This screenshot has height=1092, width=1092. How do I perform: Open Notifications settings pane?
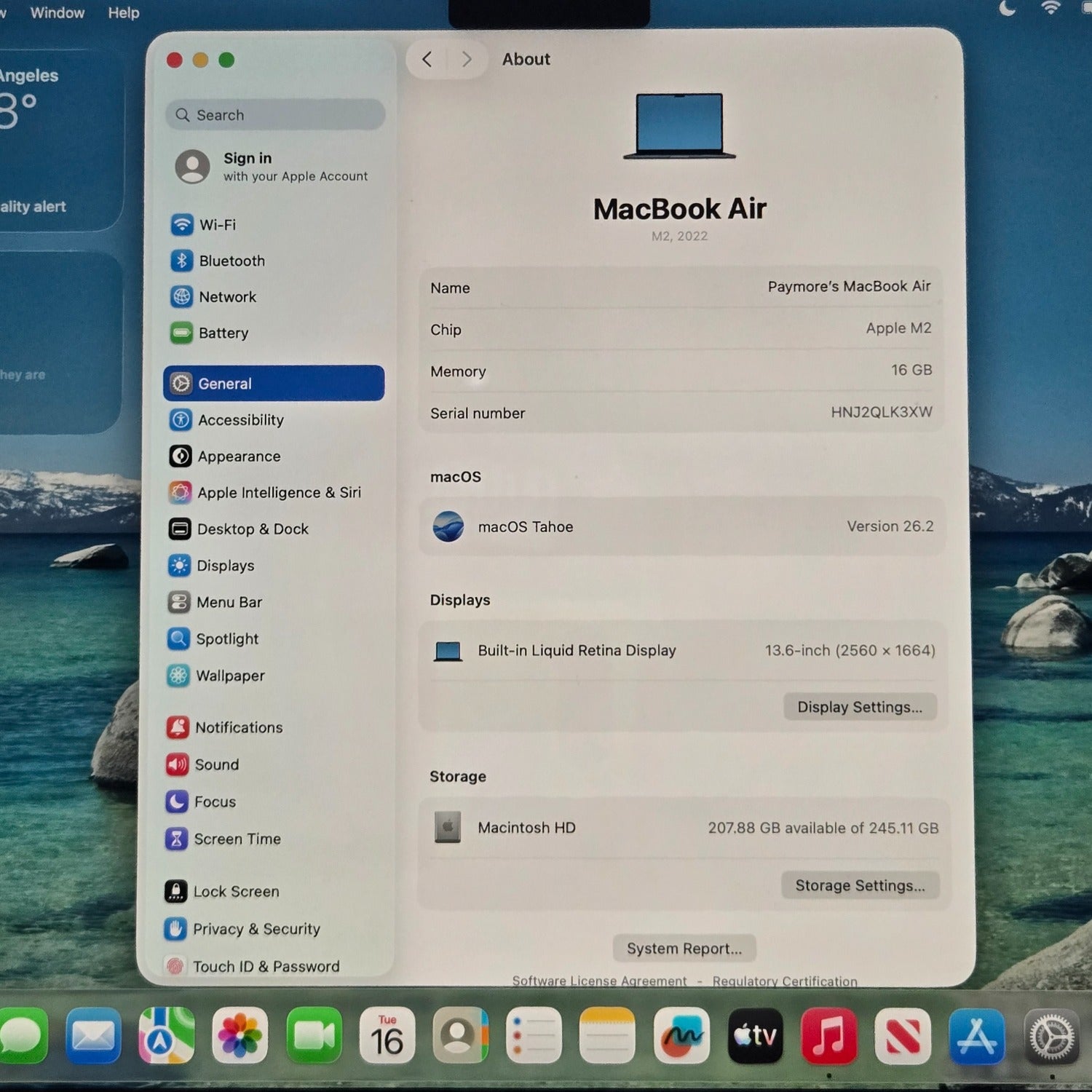(238, 727)
